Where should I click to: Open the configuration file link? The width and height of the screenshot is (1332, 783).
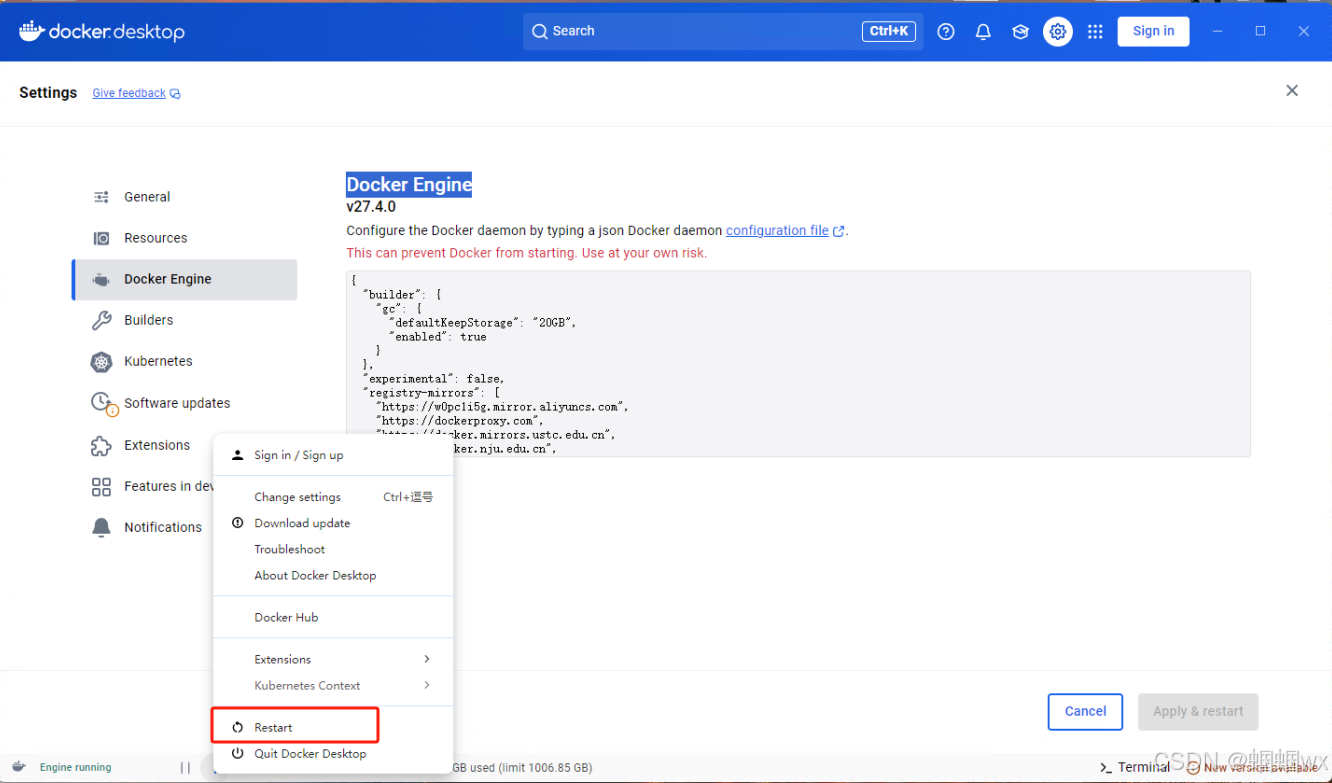coord(777,231)
